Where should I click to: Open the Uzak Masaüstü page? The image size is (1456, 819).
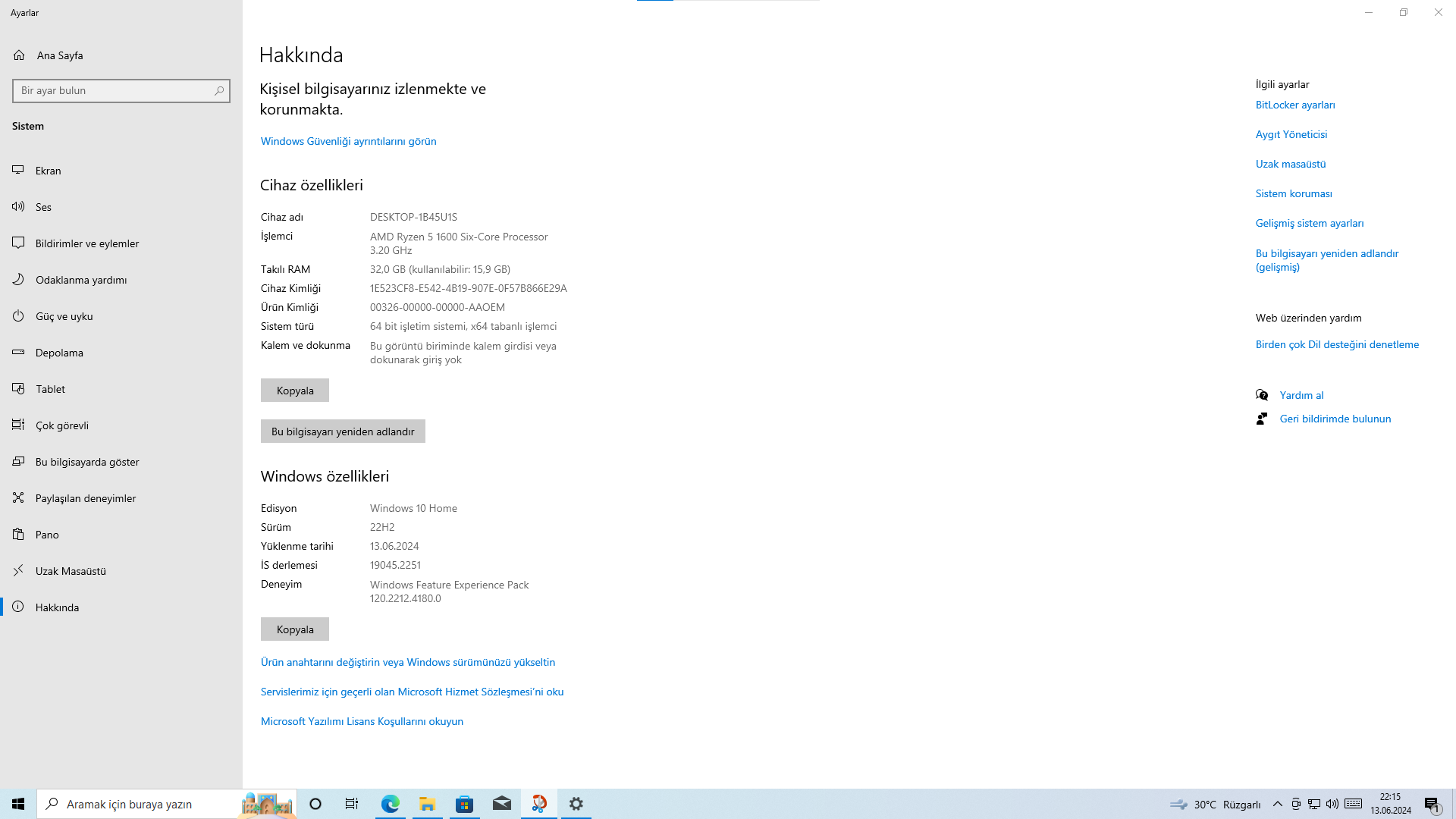(71, 571)
